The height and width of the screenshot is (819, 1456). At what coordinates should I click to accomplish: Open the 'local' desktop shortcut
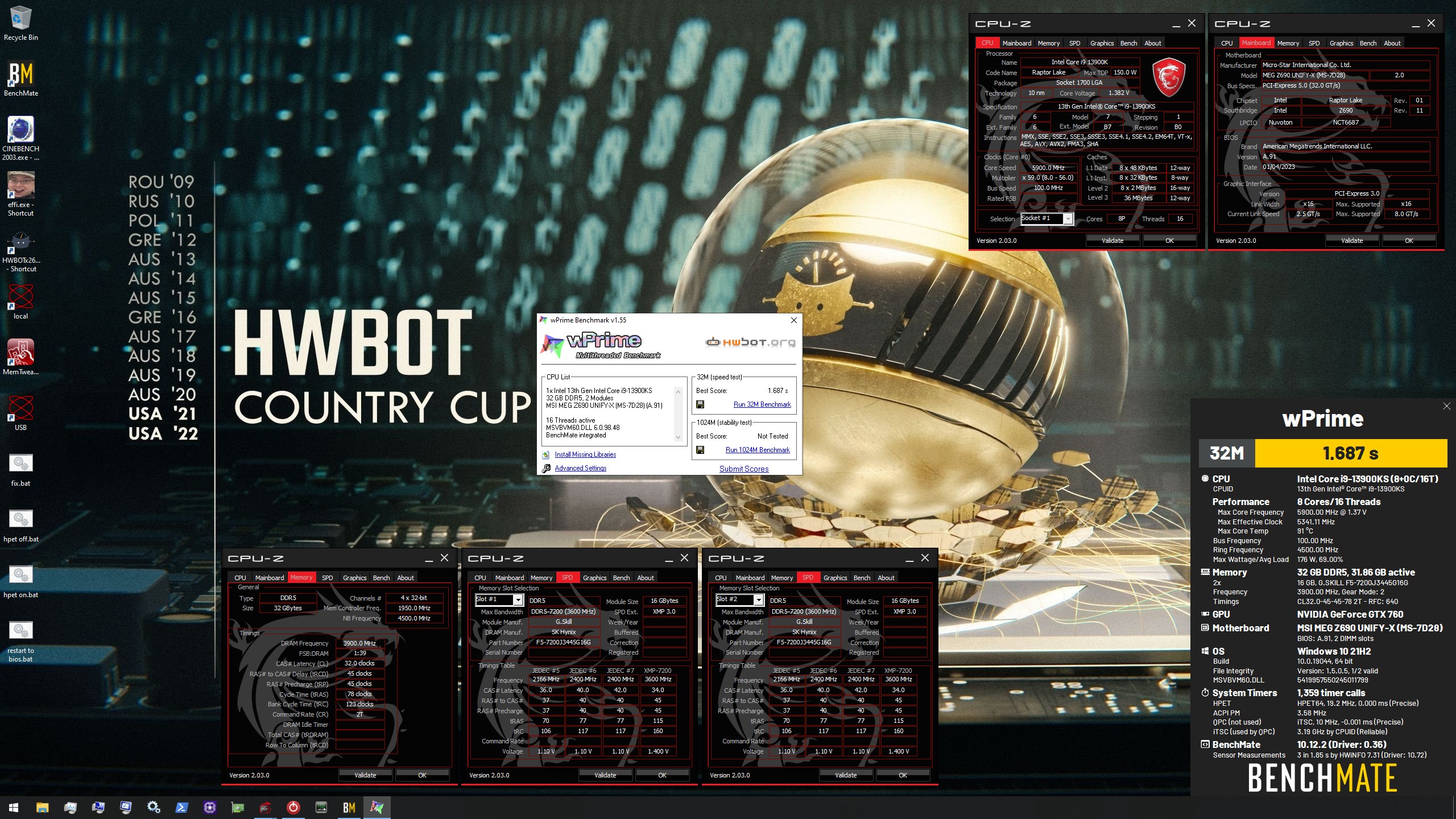point(20,301)
